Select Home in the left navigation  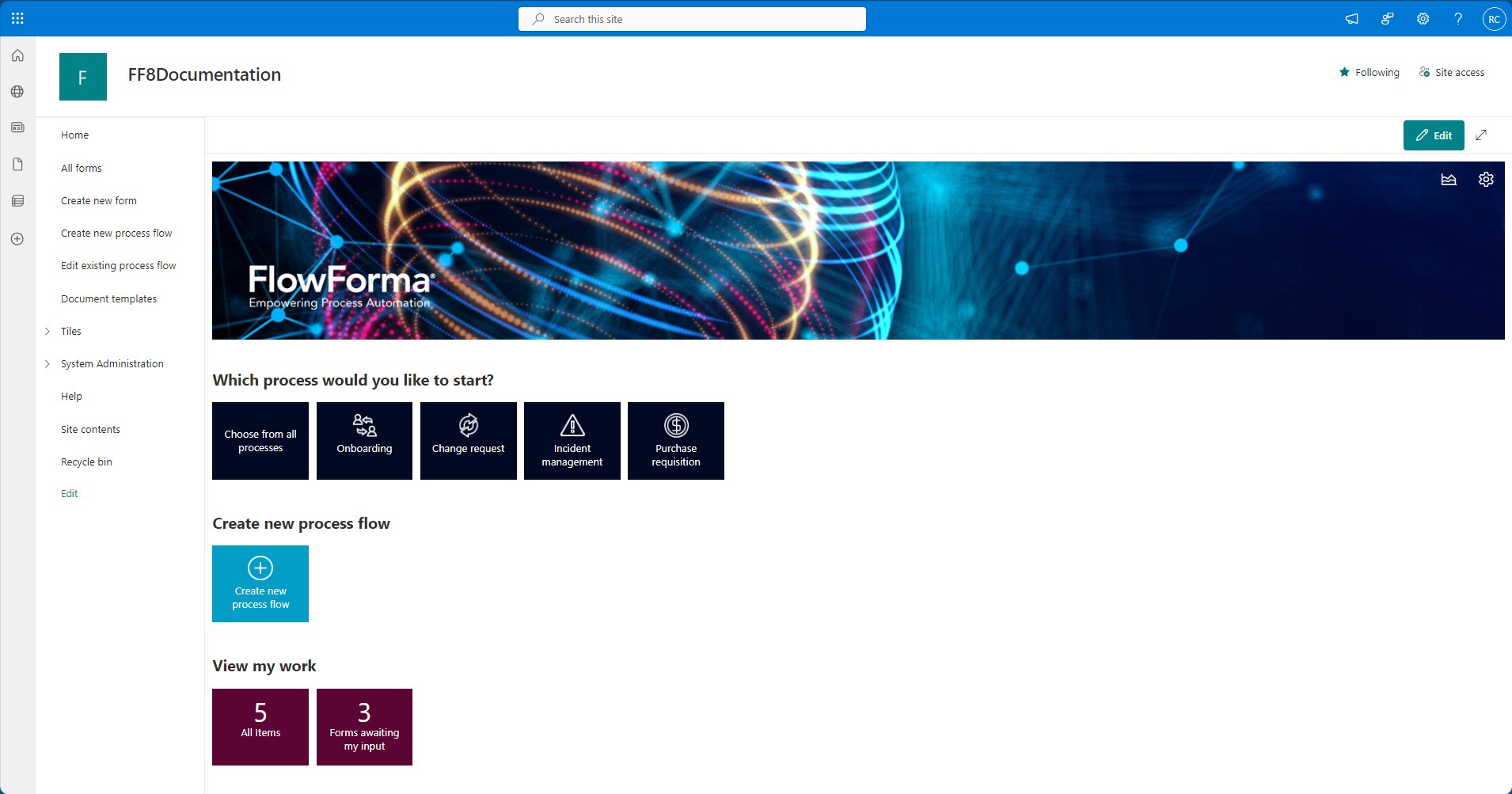(x=75, y=135)
